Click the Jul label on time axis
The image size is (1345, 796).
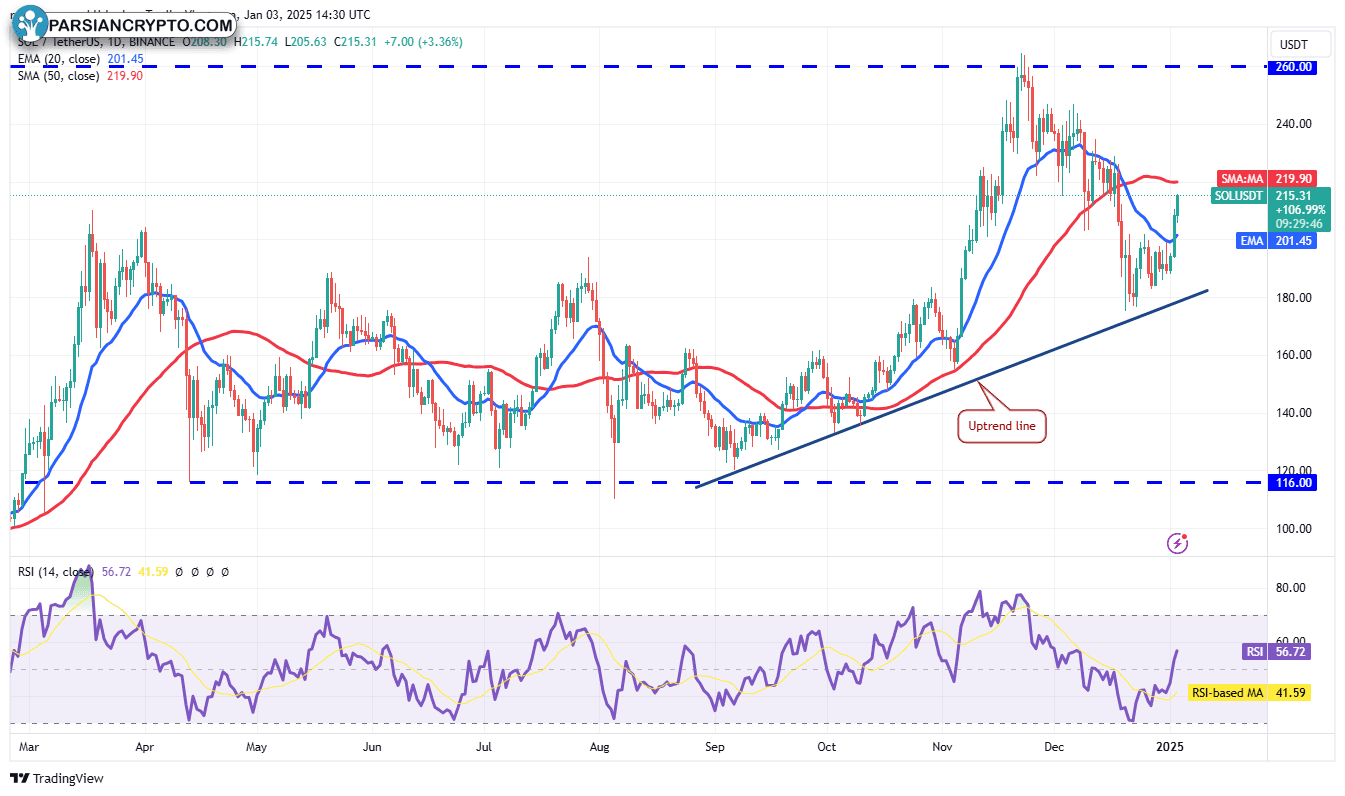(x=485, y=746)
